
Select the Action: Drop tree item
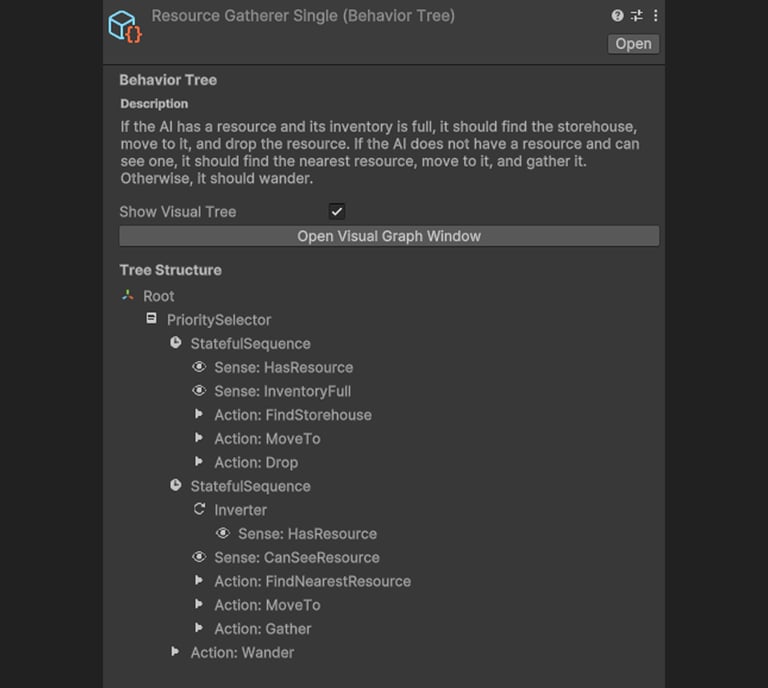255,462
